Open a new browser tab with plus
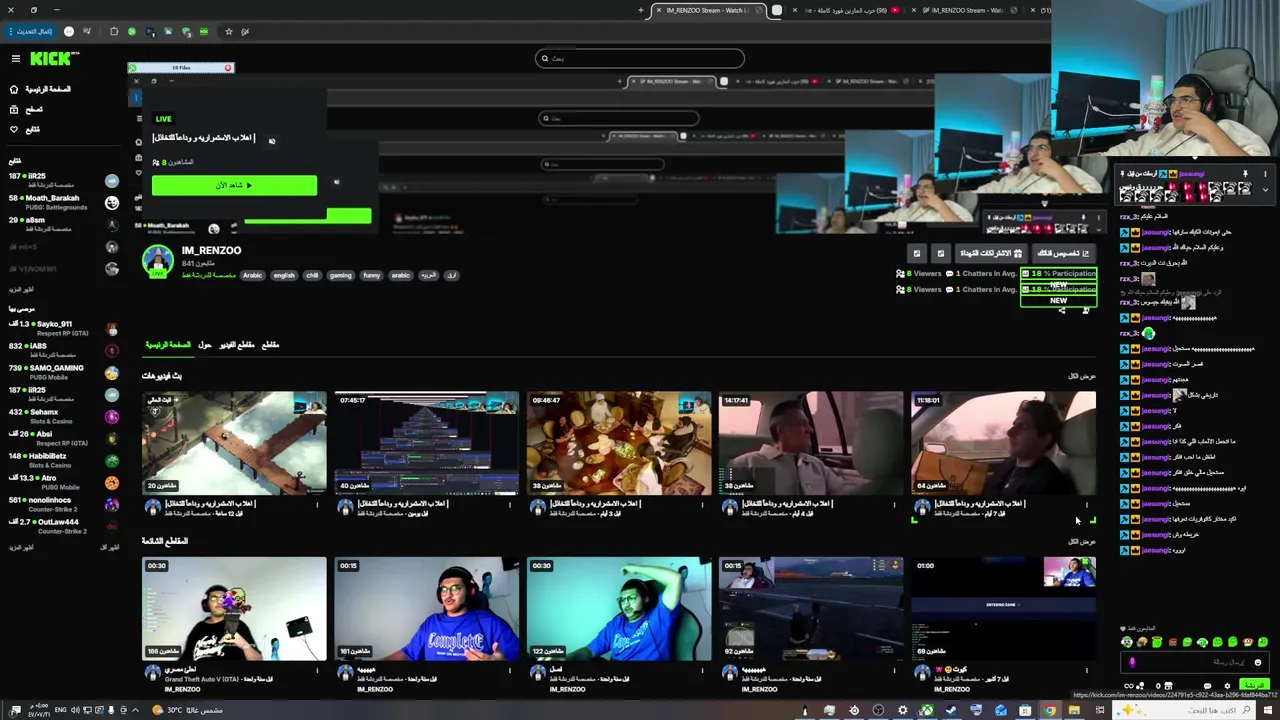The width and height of the screenshot is (1280, 720). point(640,10)
